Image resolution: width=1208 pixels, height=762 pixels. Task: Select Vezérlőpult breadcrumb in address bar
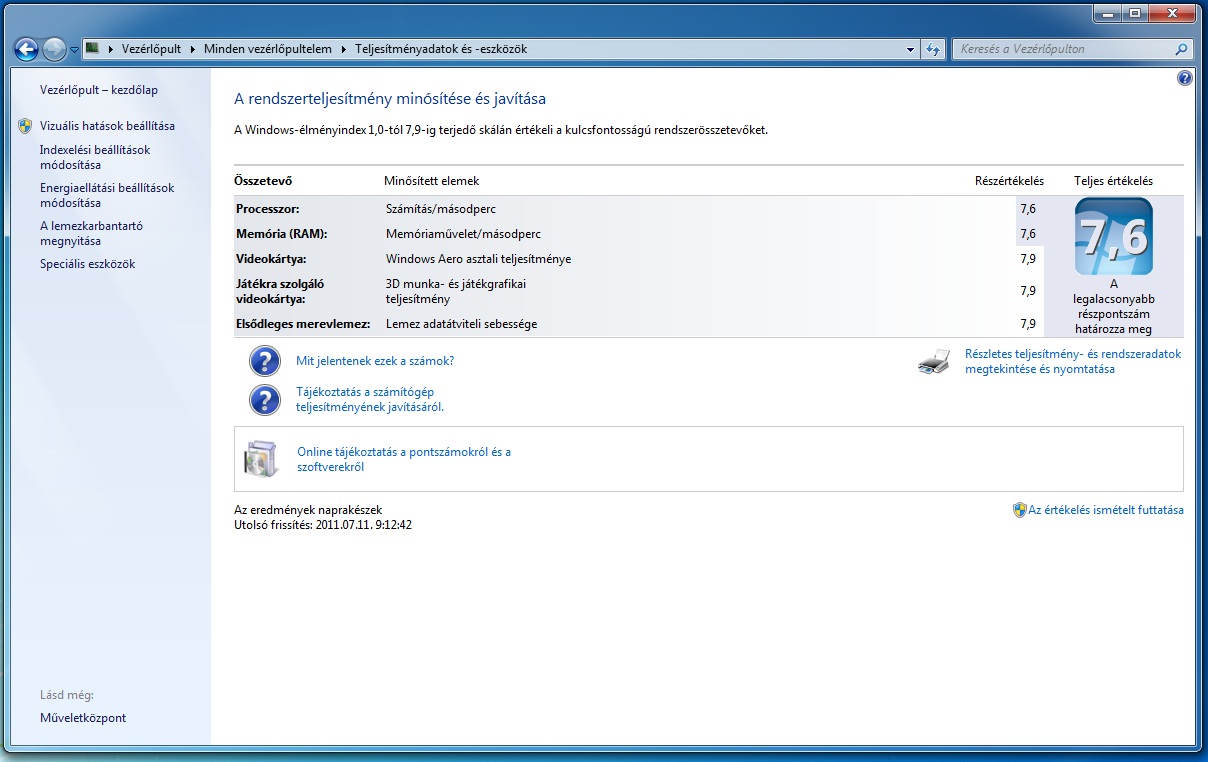coord(151,48)
